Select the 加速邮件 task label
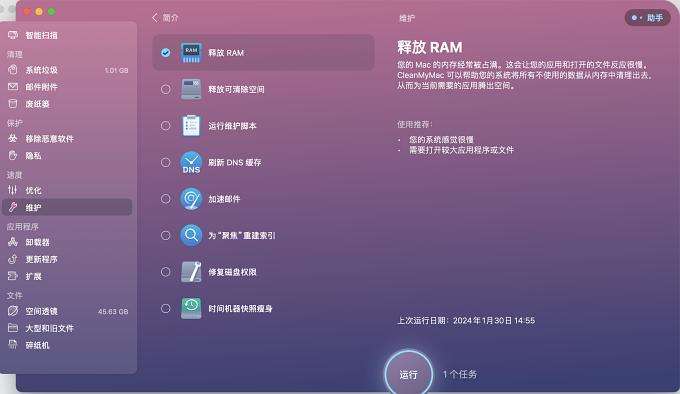 coord(224,199)
